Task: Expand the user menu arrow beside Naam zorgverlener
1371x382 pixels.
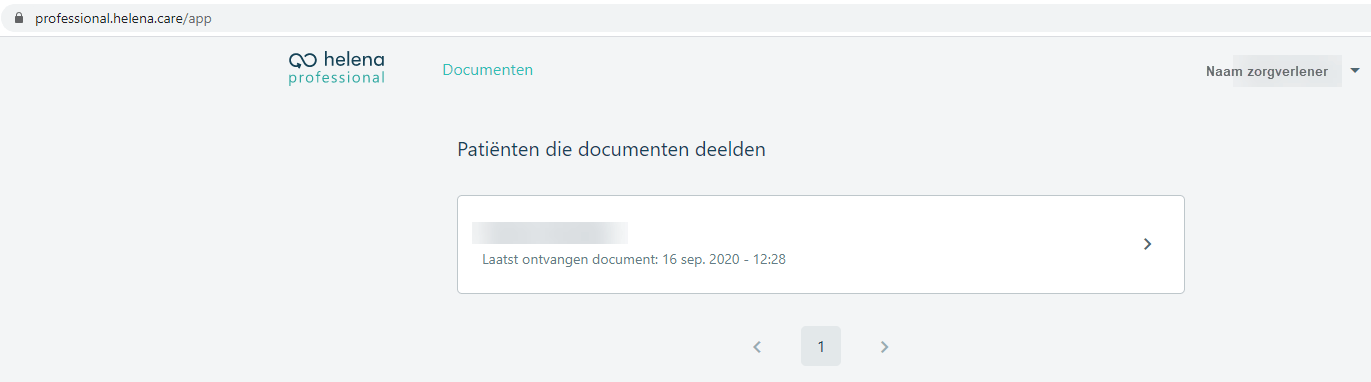Action: click(x=1355, y=71)
